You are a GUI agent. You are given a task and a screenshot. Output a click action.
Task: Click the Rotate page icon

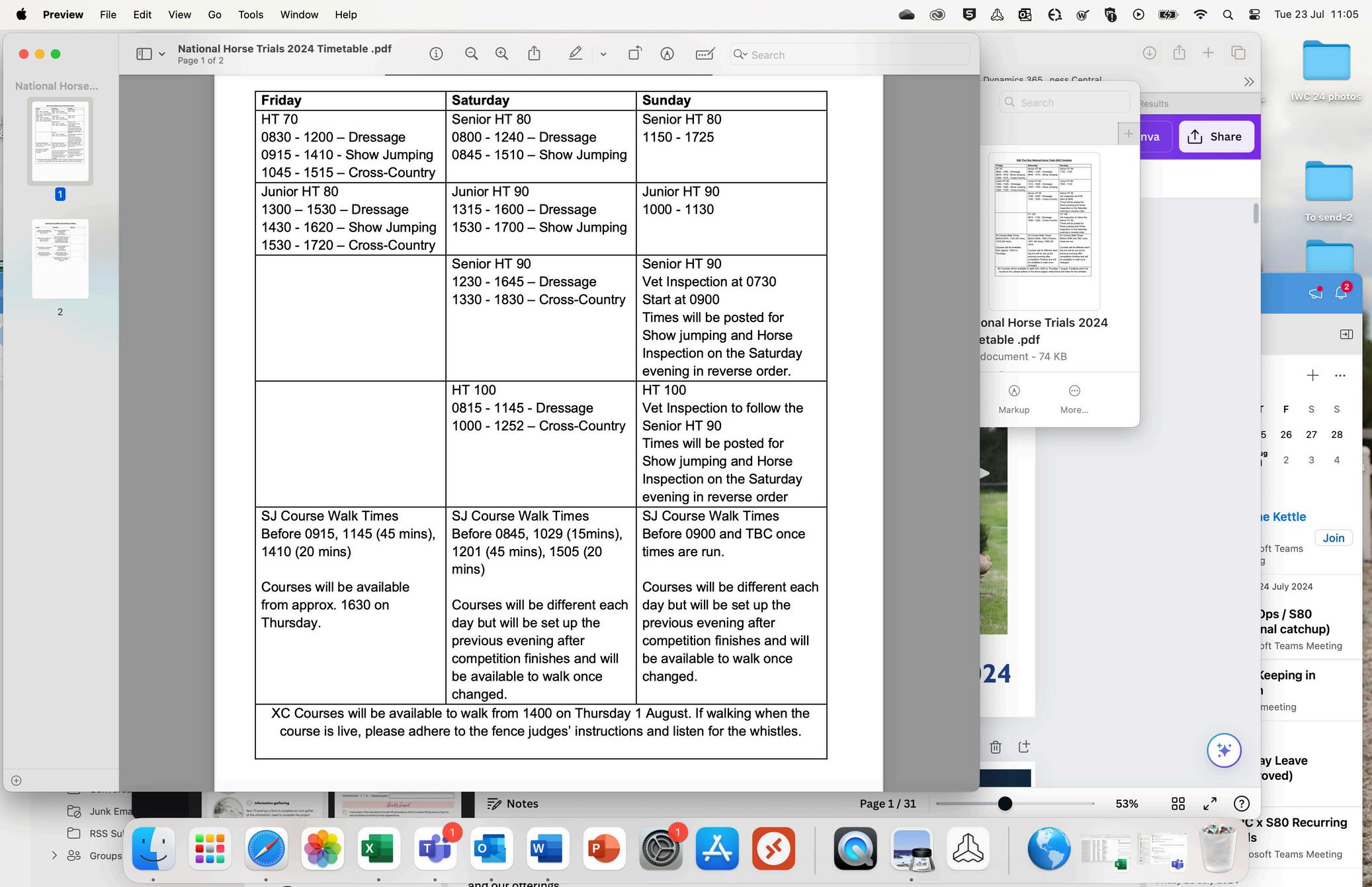(634, 54)
